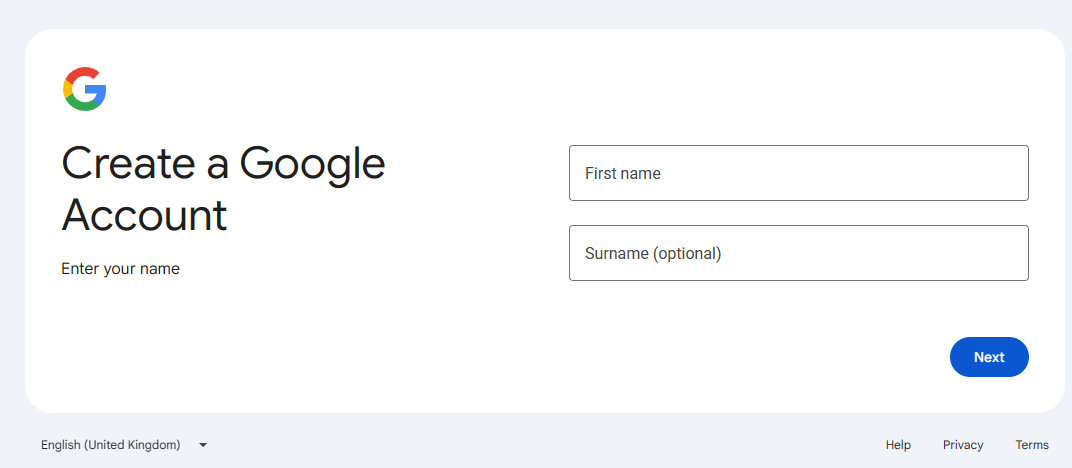Click the Create a Google Account heading
This screenshot has height=468, width=1072.
[224, 189]
